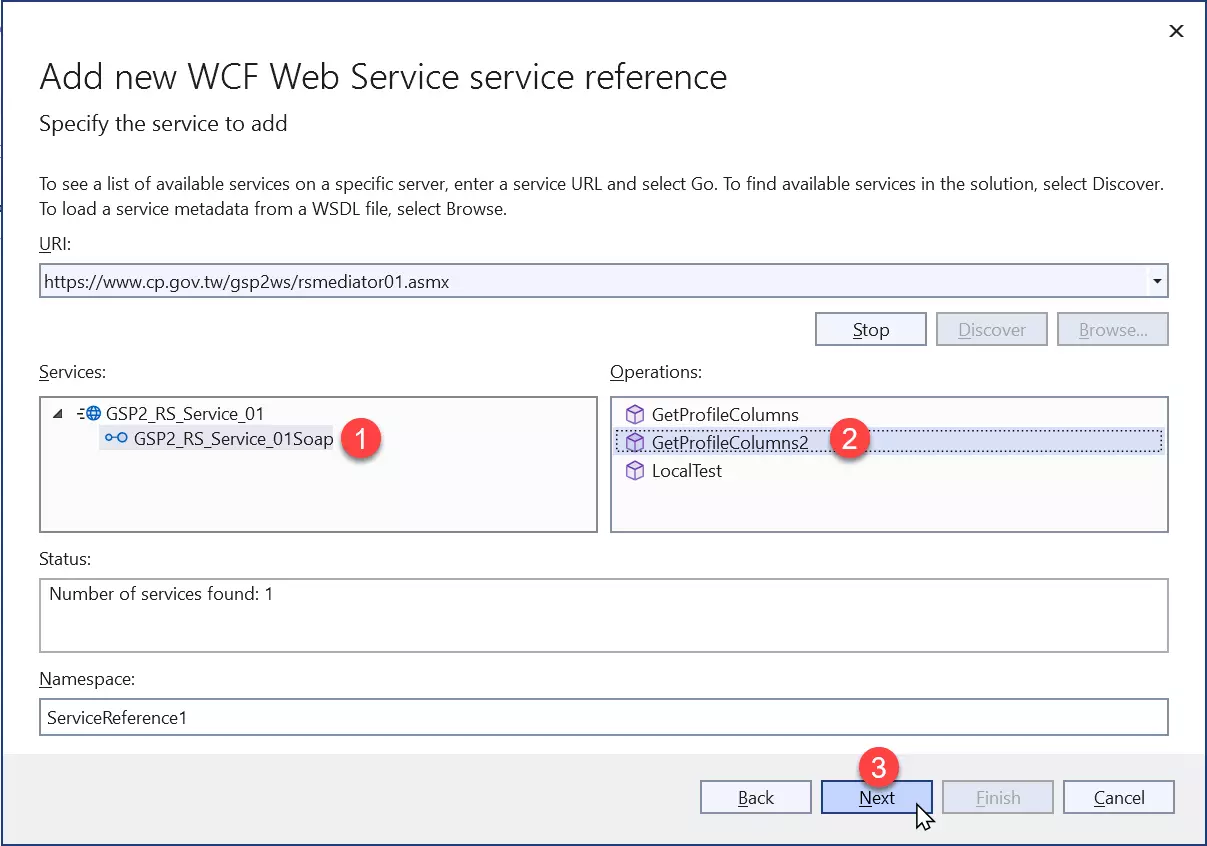Viewport: 1207px width, 846px height.
Task: Select the GSP2_RS_Service_01 service
Action: pos(184,413)
